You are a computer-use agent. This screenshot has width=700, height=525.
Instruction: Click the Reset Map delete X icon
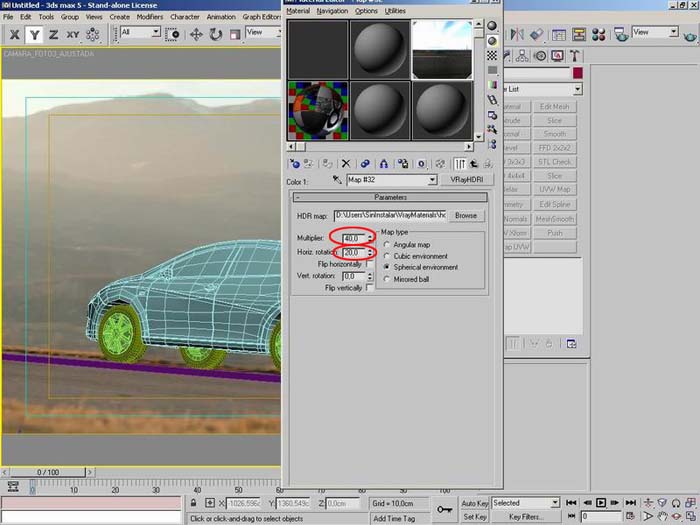coord(346,163)
